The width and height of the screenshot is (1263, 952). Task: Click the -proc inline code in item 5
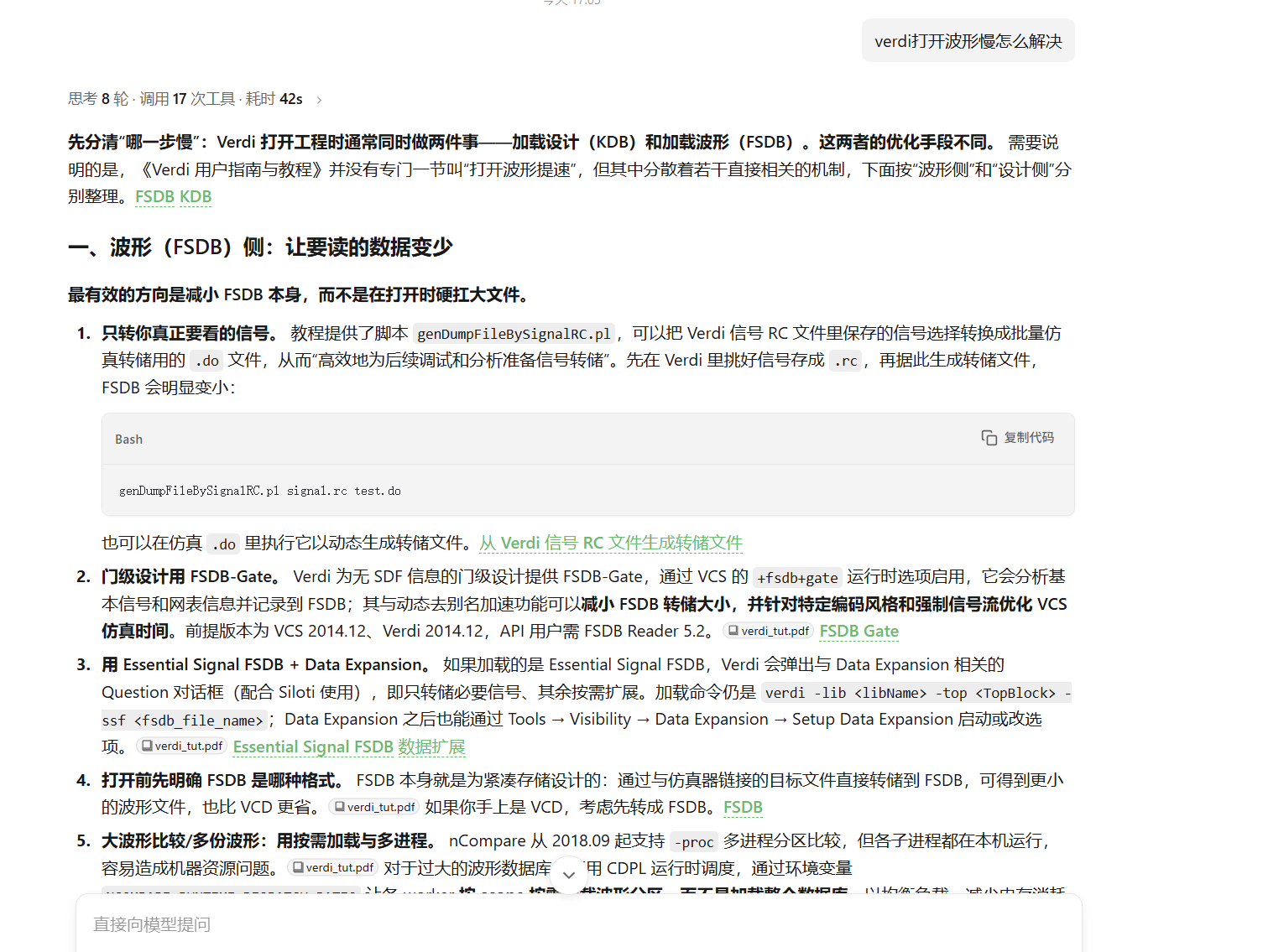[x=694, y=842]
